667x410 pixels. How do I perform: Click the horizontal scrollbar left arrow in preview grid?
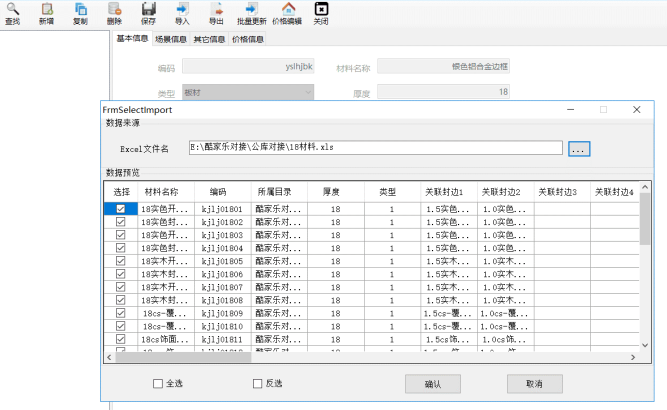109,357
